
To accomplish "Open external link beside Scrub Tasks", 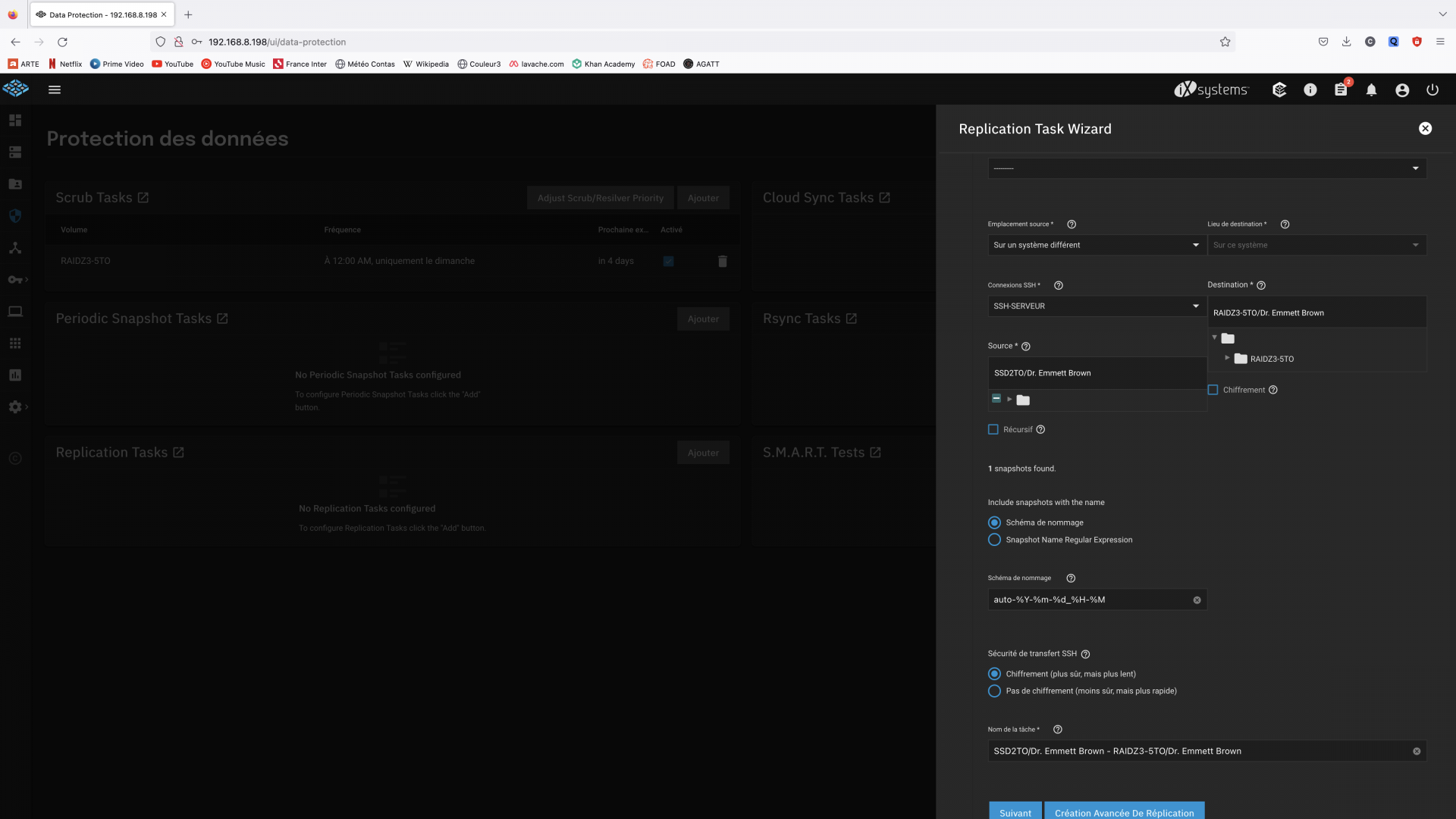I will [143, 198].
